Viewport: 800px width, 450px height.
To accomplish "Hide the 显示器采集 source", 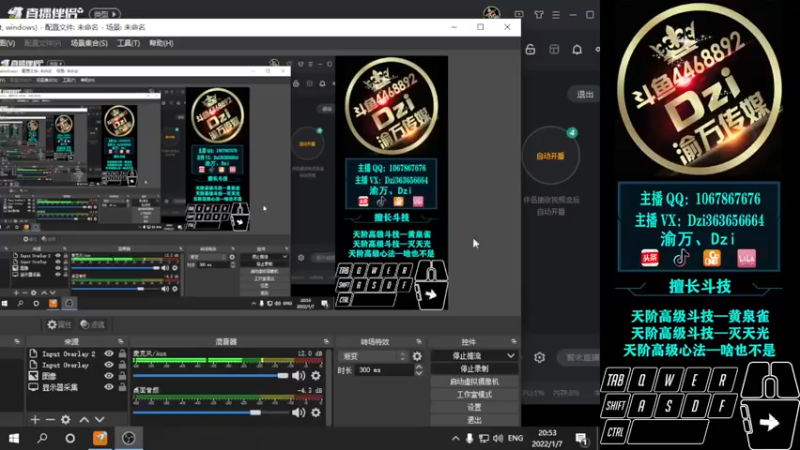I will click(109, 387).
